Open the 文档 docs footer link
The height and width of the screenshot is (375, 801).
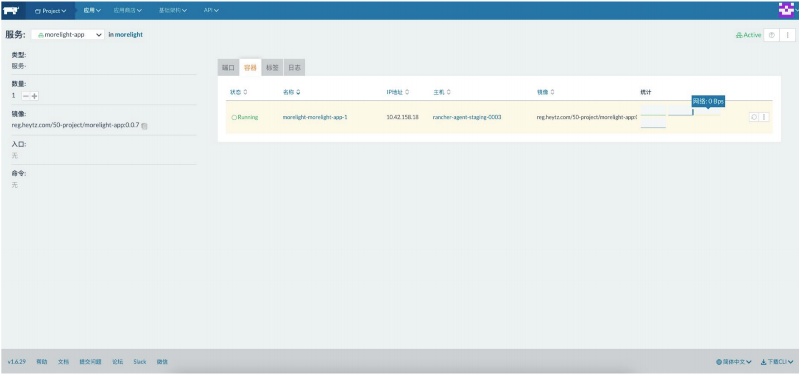[x=63, y=362]
